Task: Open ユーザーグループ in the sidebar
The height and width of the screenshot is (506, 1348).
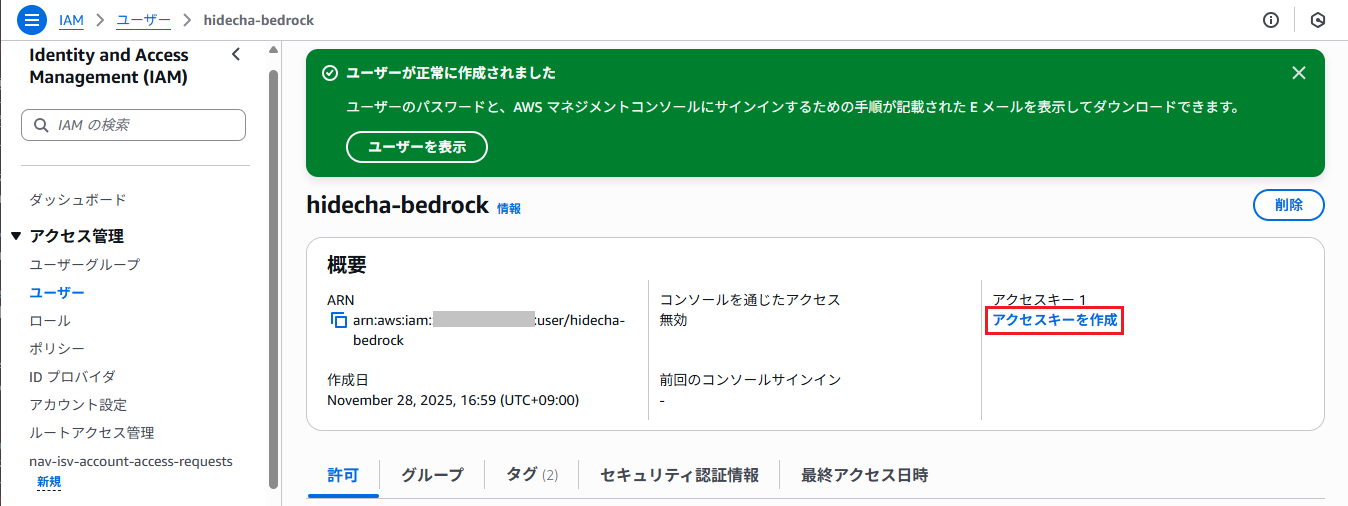Action: click(x=85, y=264)
